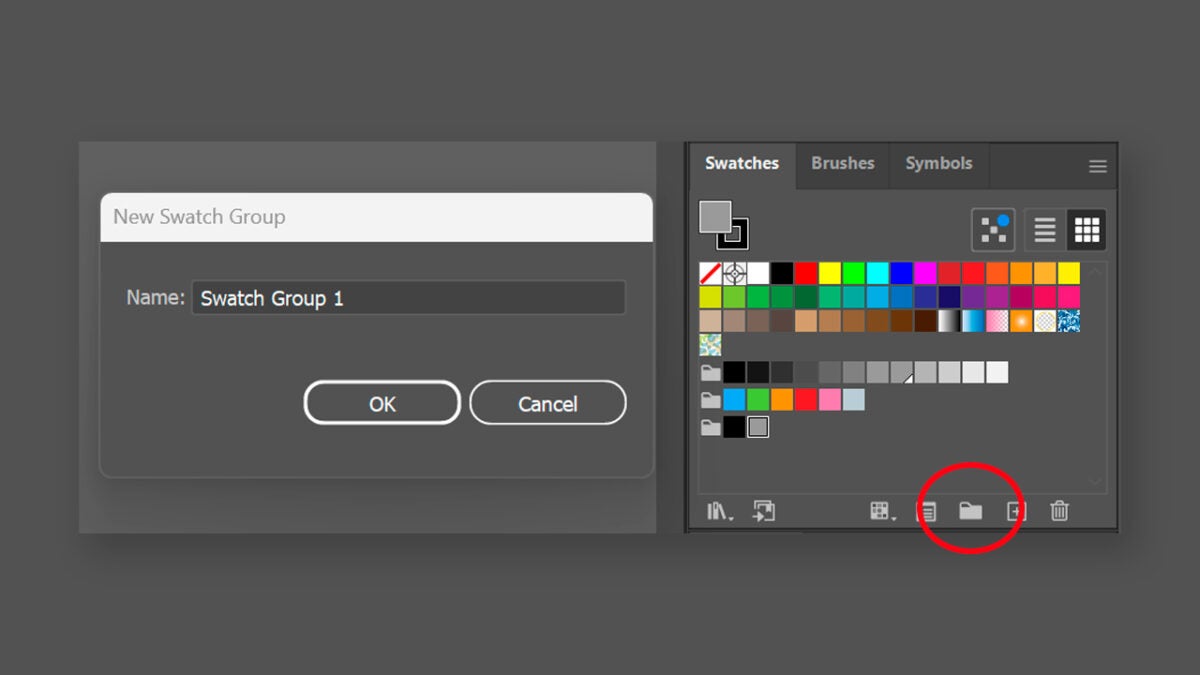1200x675 pixels.
Task: Cancel the New Swatch Group dialog
Action: (x=547, y=404)
